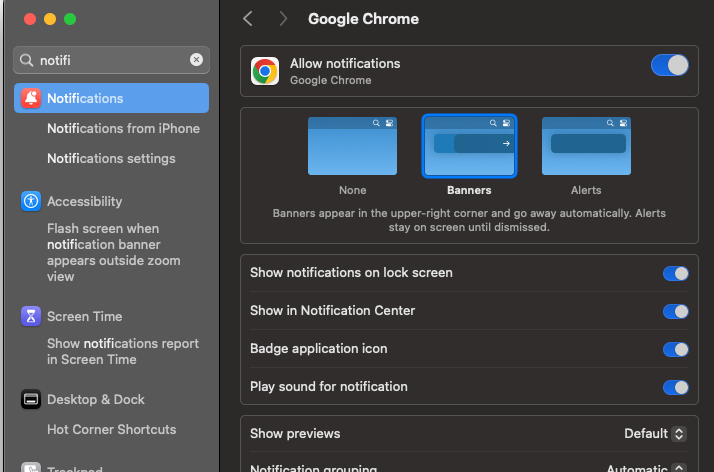Open Show notifications report in Screen Time
The width and height of the screenshot is (714, 472).
(123, 351)
